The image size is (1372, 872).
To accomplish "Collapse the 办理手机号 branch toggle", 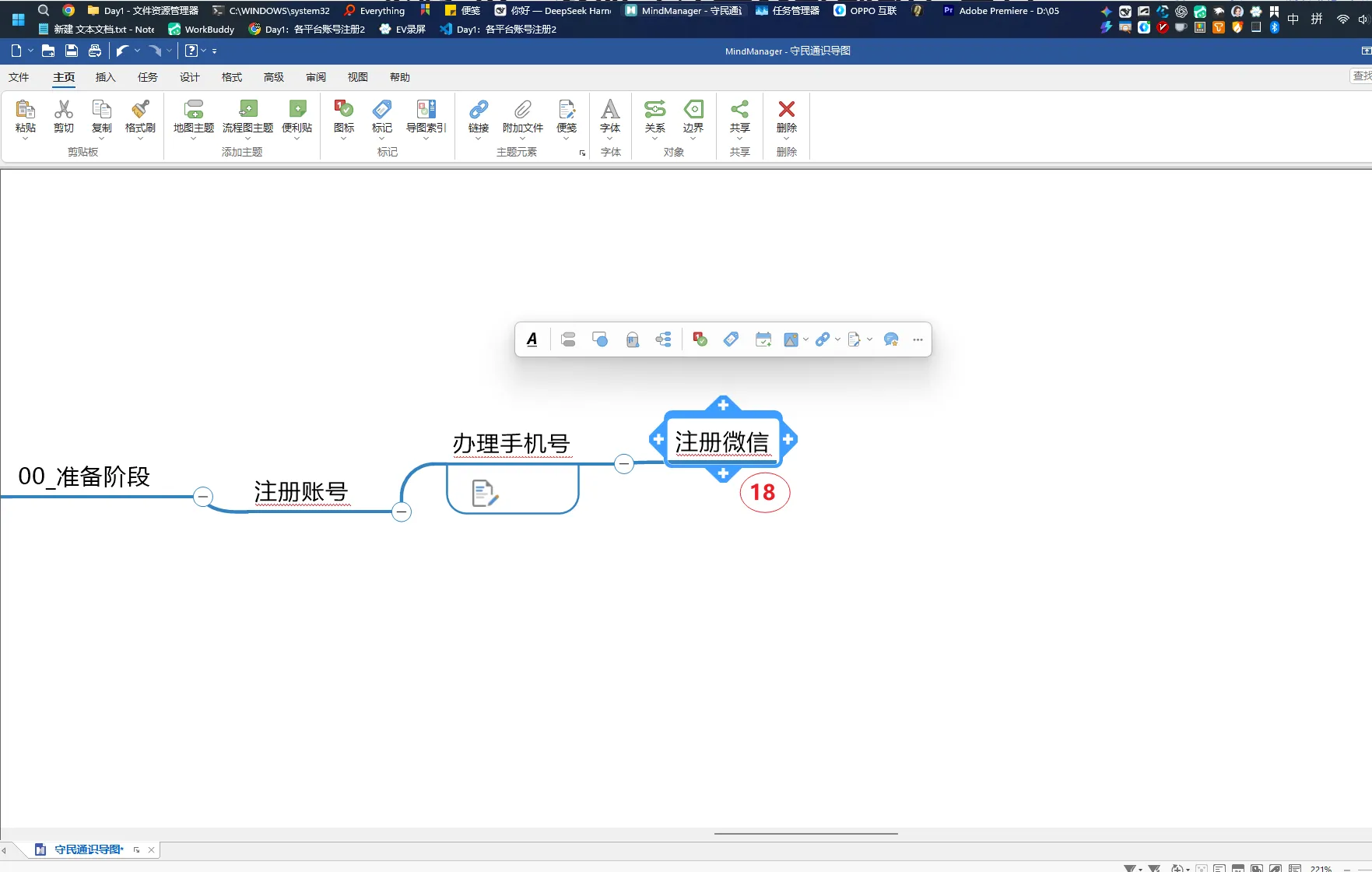I will [624, 464].
